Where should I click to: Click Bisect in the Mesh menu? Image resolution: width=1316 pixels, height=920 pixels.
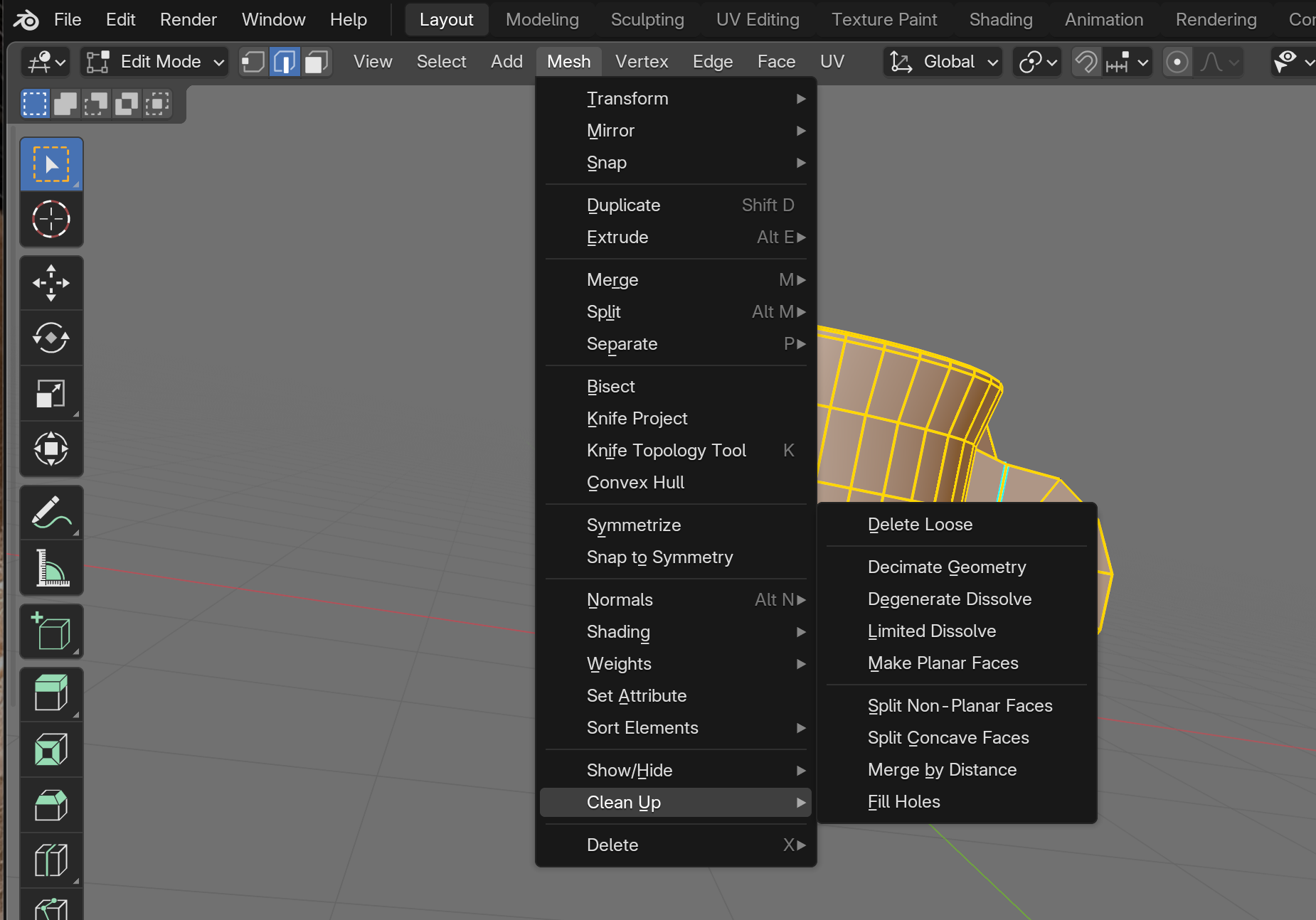pos(676,387)
